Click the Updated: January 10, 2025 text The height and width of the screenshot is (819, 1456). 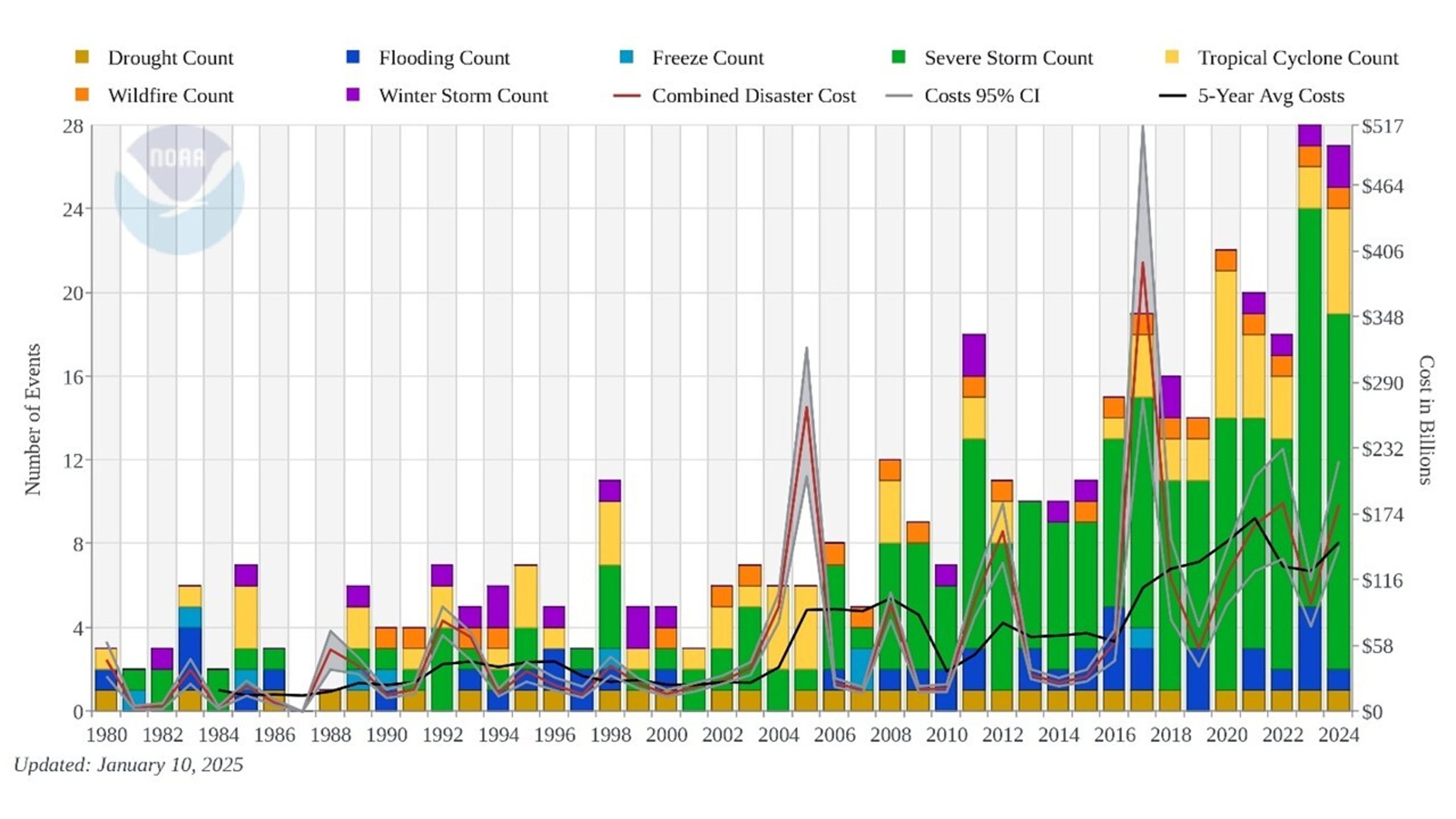click(129, 764)
